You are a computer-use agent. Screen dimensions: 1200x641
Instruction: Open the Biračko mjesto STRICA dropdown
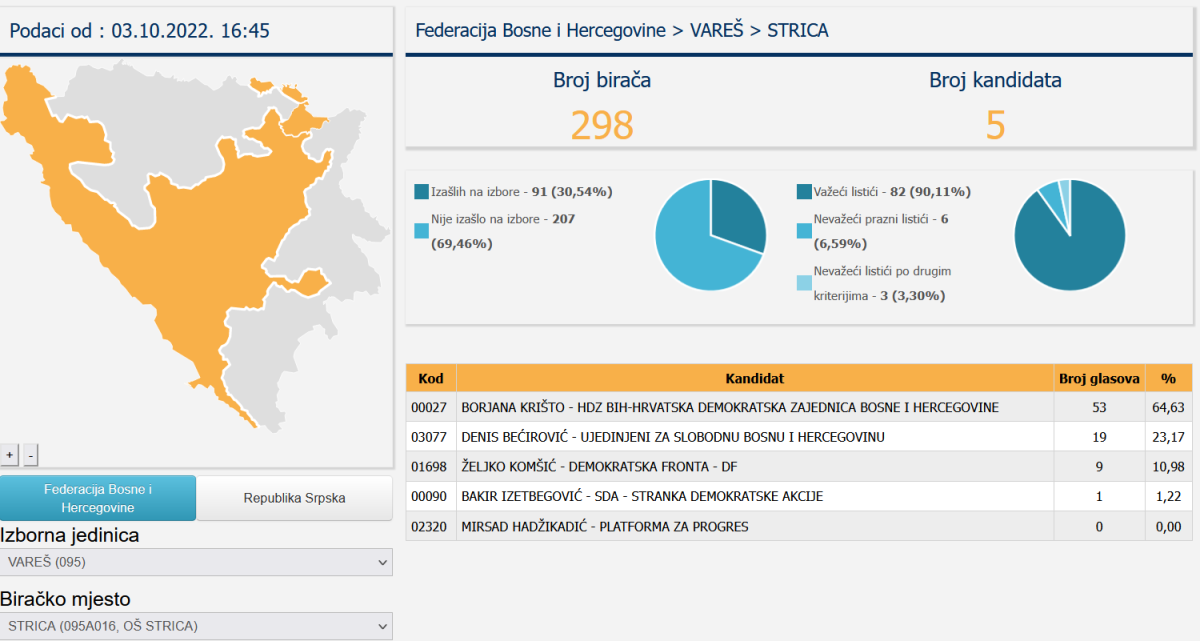[x=196, y=626]
